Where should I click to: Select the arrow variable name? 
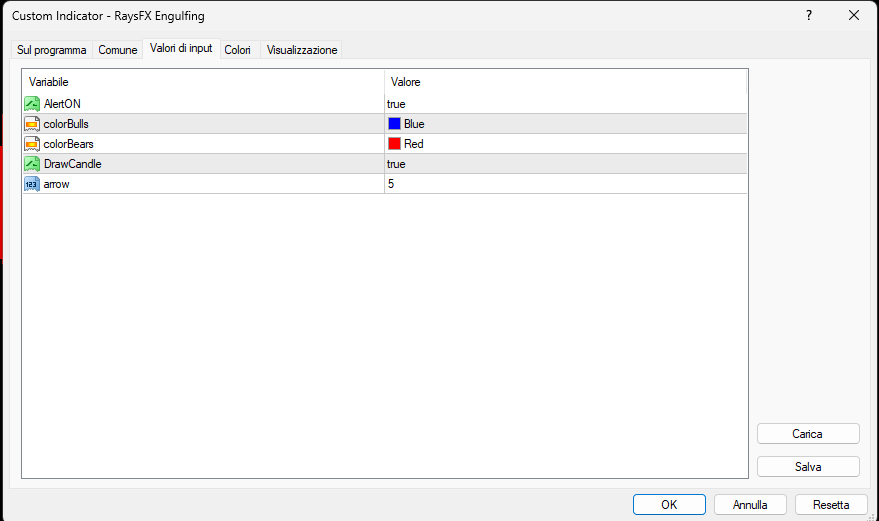coord(57,184)
